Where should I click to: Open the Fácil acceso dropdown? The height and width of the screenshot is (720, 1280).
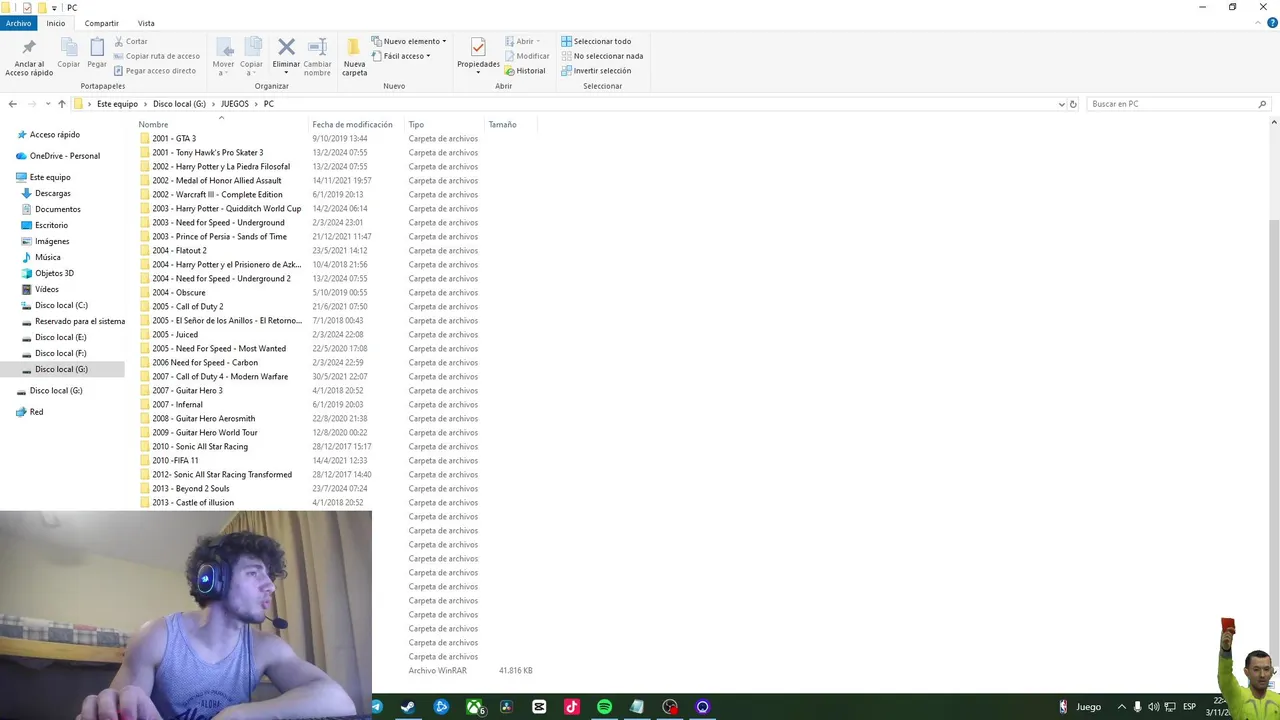(401, 56)
